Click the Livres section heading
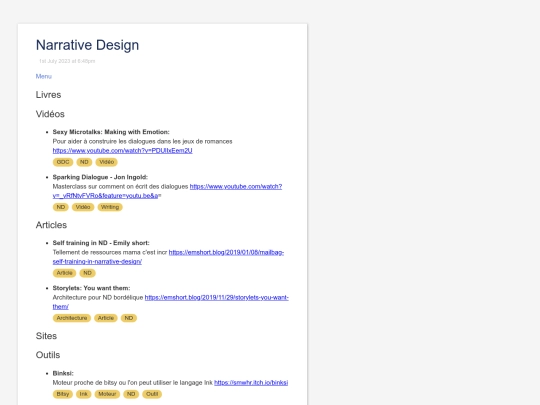 49,95
